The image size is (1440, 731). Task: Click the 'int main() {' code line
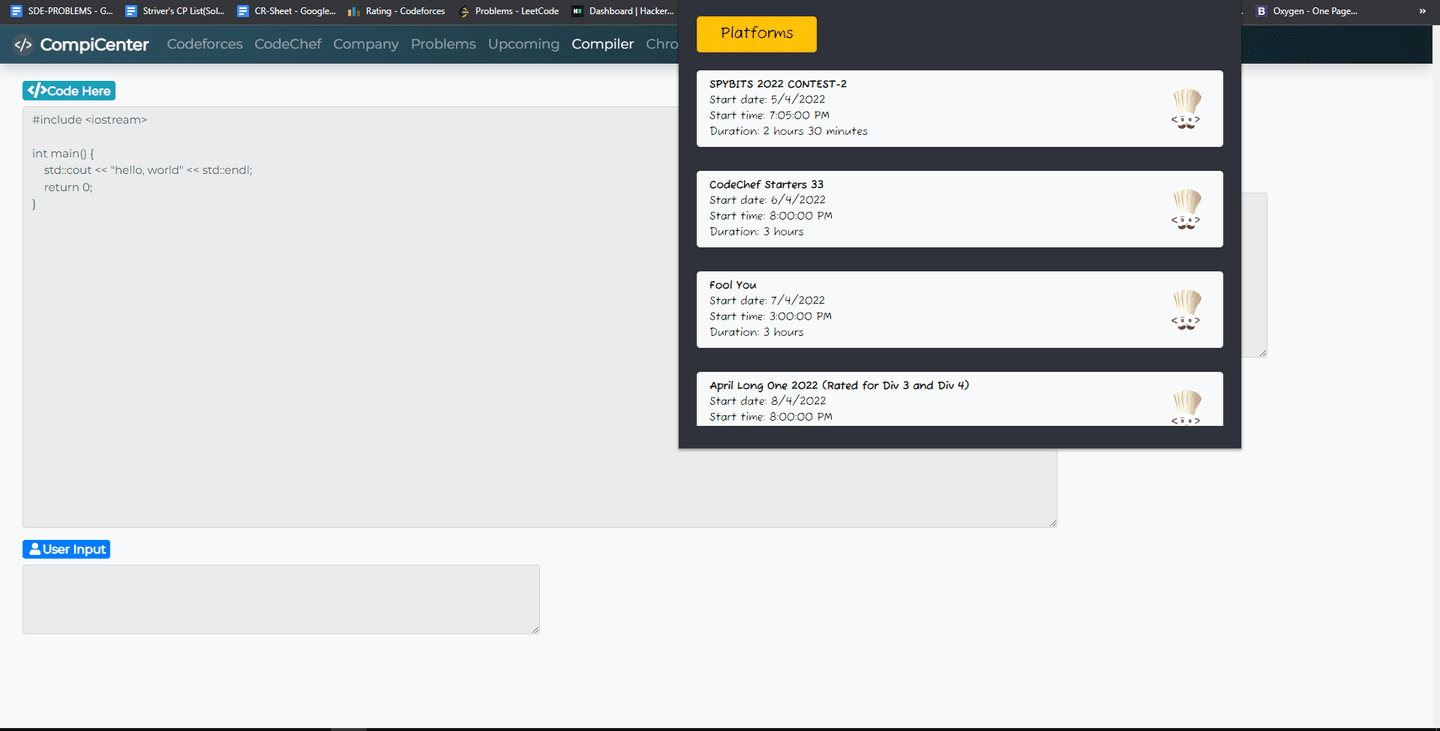(63, 153)
